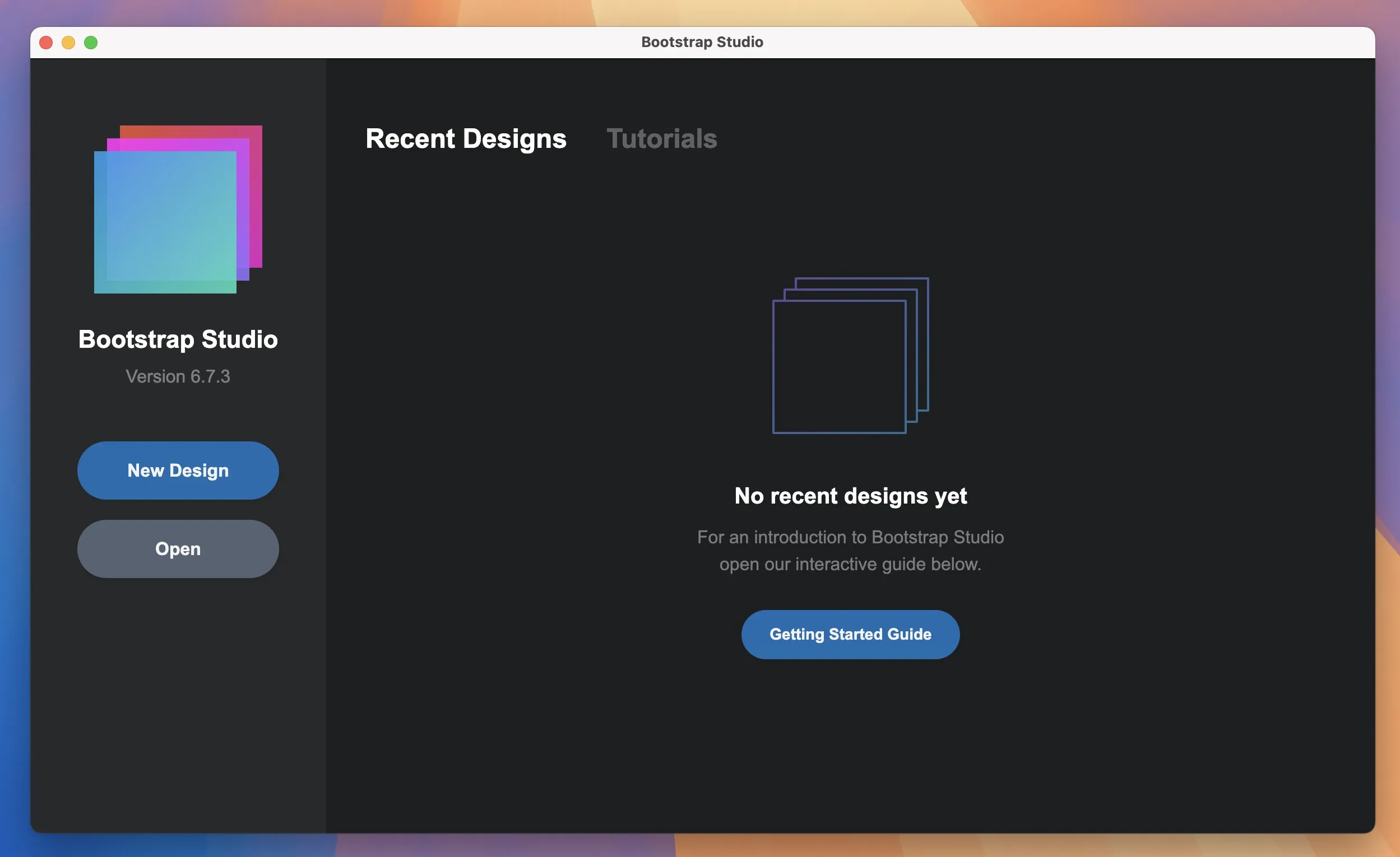This screenshot has height=857, width=1400.
Task: Launch the Getting Started Guide
Action: pos(851,635)
